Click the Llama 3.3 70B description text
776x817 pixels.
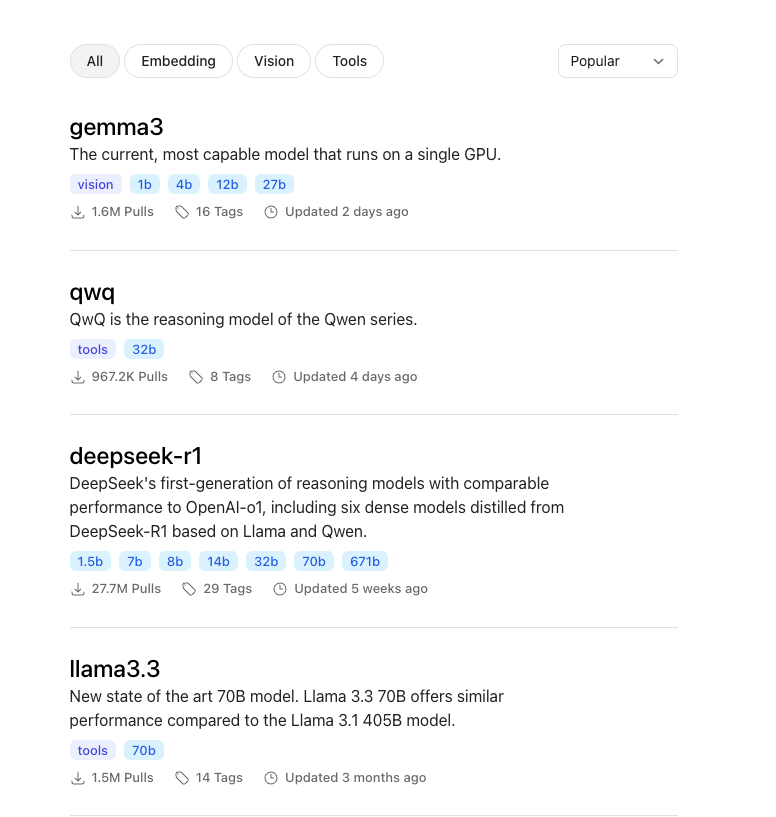(x=287, y=709)
